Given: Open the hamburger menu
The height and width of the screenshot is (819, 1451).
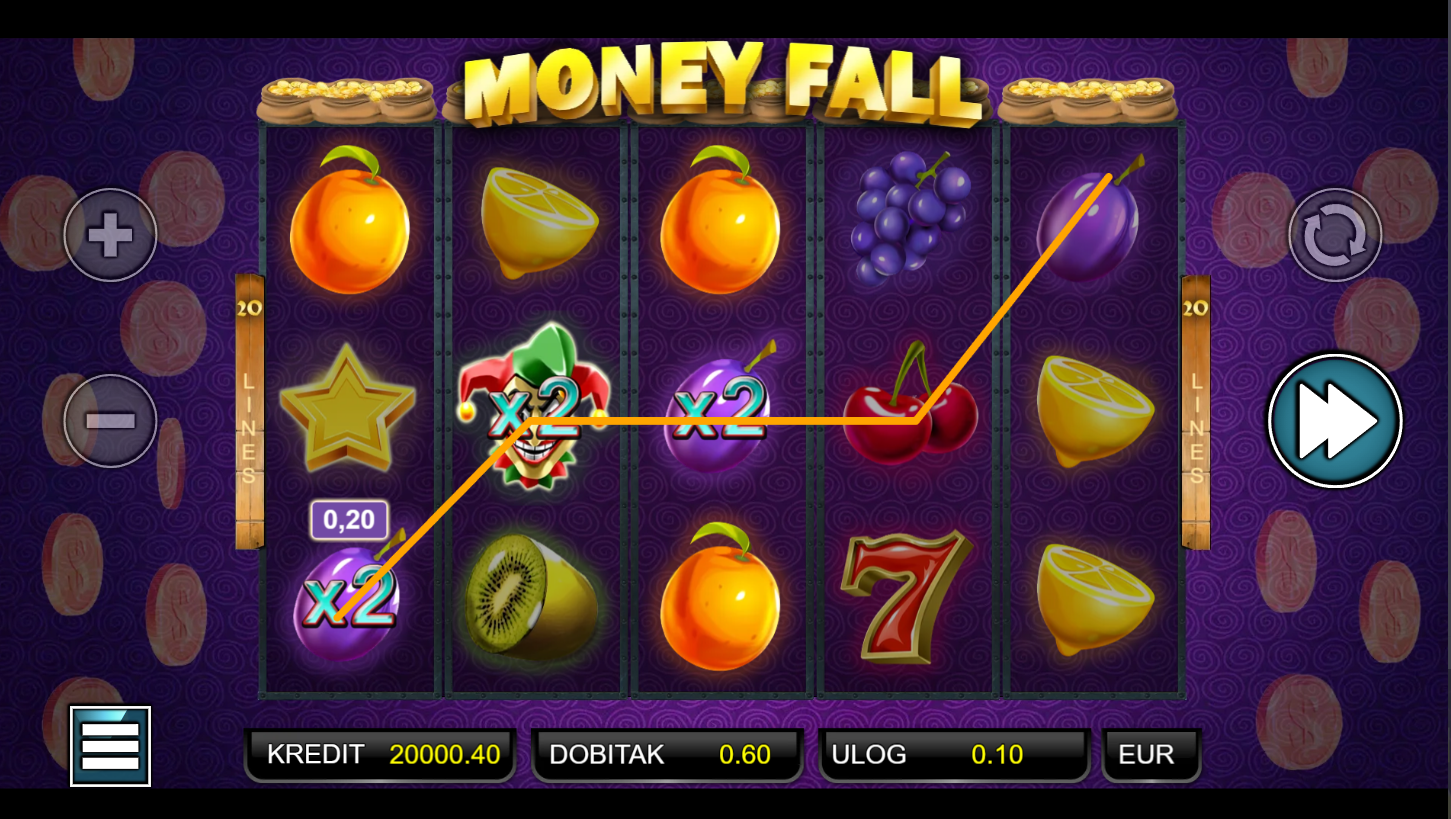Looking at the screenshot, I should coord(110,746).
